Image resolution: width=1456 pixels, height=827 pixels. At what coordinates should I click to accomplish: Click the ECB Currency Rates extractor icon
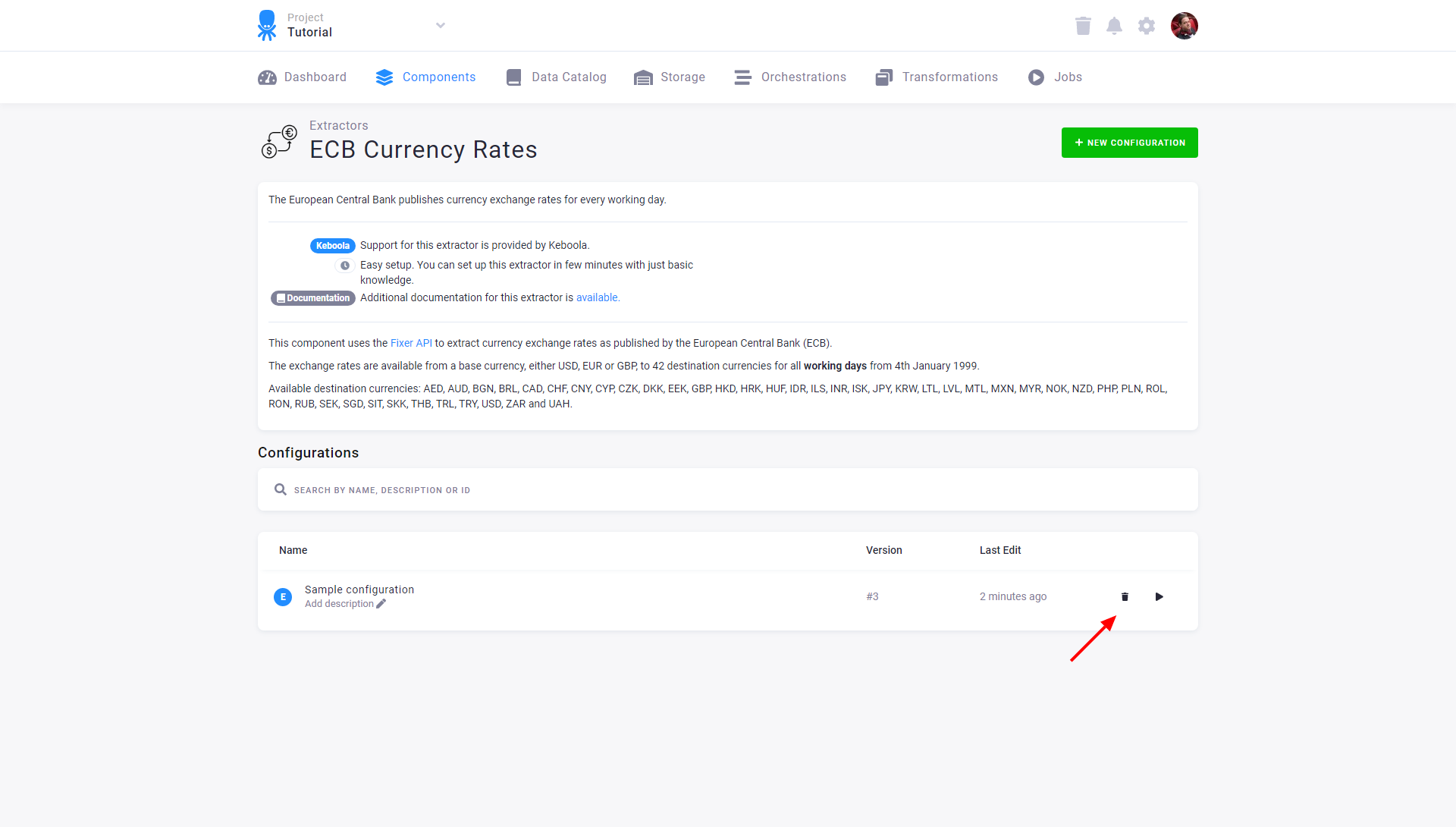(279, 142)
